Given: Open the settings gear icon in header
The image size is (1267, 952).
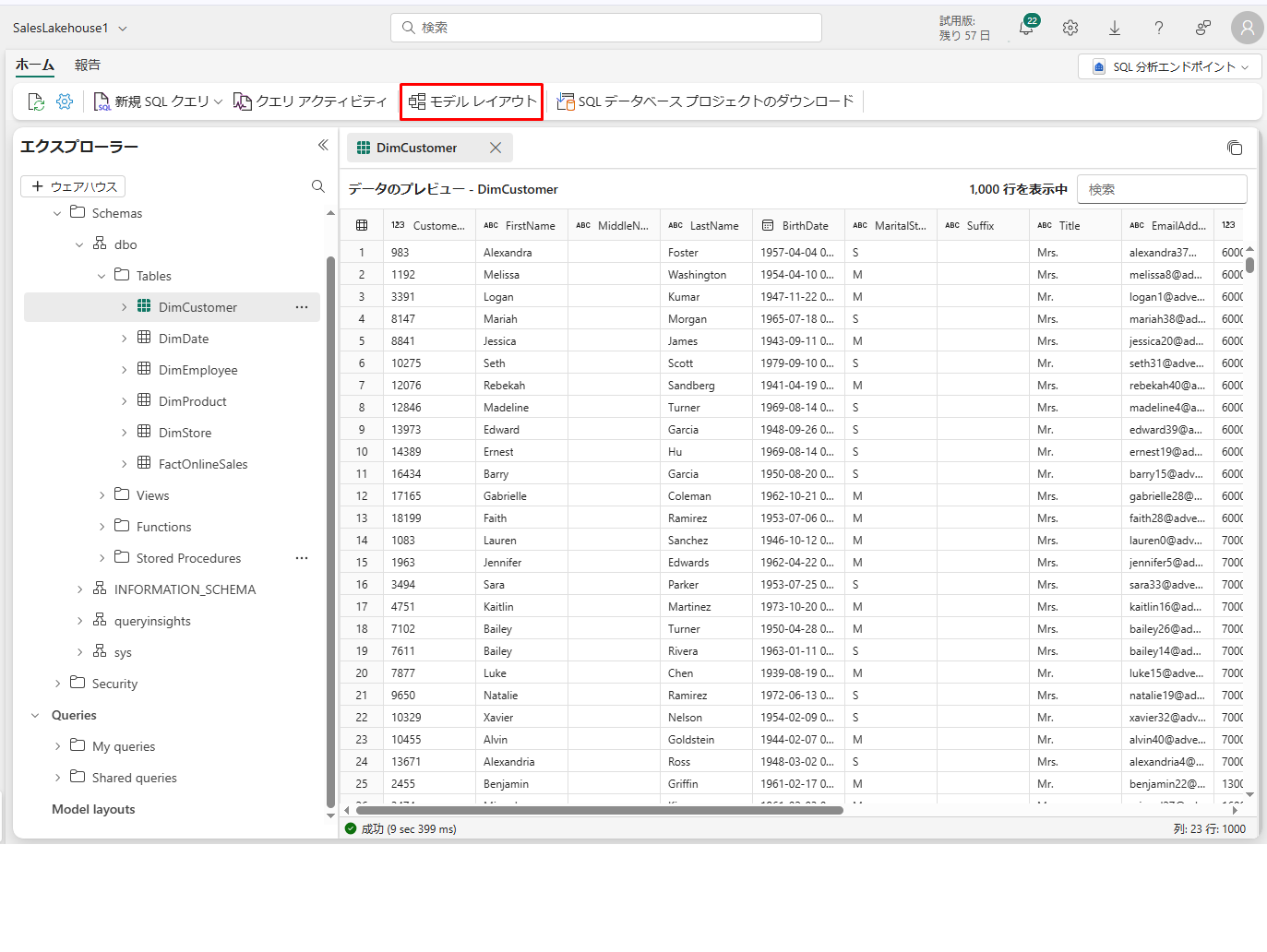Looking at the screenshot, I should (x=1070, y=28).
